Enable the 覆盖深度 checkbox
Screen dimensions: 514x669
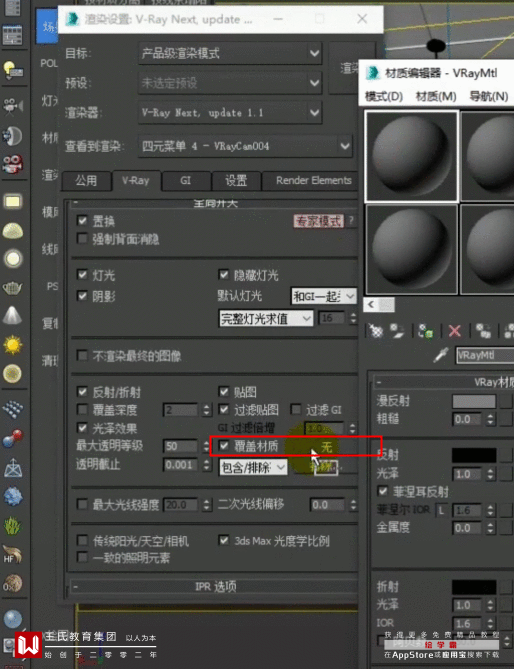pyautogui.click(x=82, y=410)
